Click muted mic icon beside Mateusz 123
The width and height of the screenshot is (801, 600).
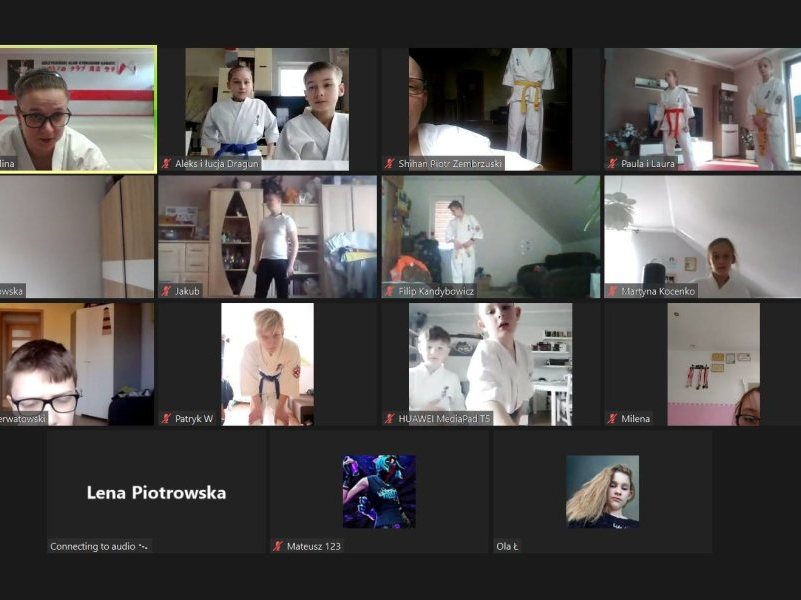click(278, 546)
